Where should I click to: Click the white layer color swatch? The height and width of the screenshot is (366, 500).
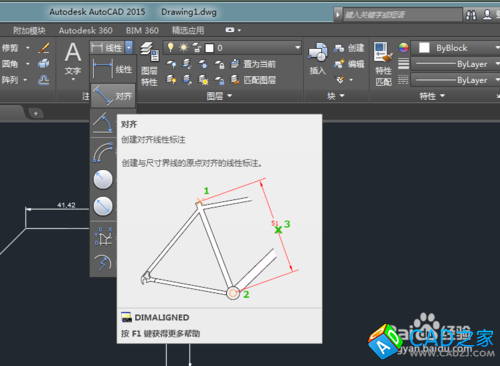coord(209,48)
